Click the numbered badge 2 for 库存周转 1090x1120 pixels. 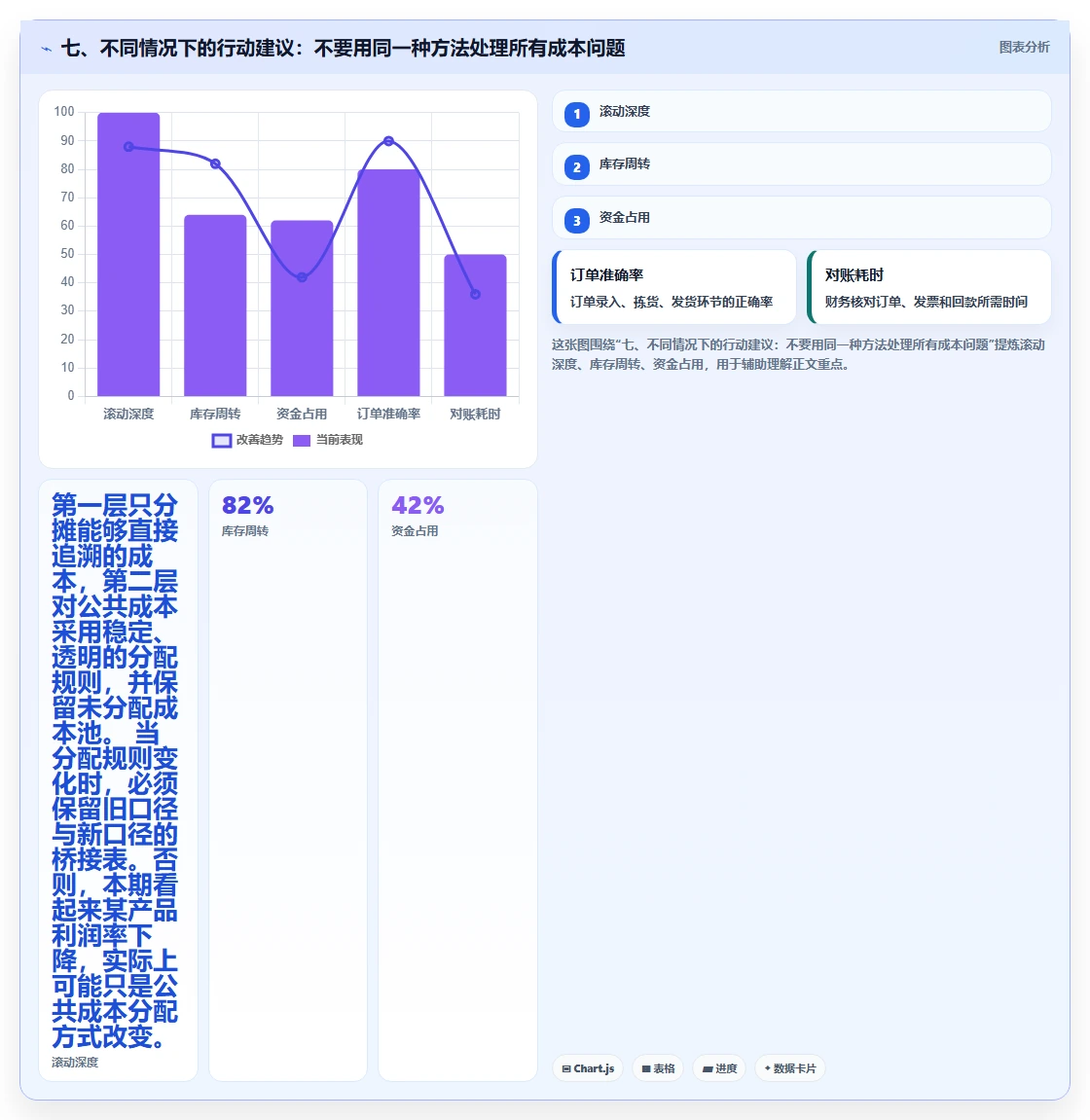coord(576,167)
